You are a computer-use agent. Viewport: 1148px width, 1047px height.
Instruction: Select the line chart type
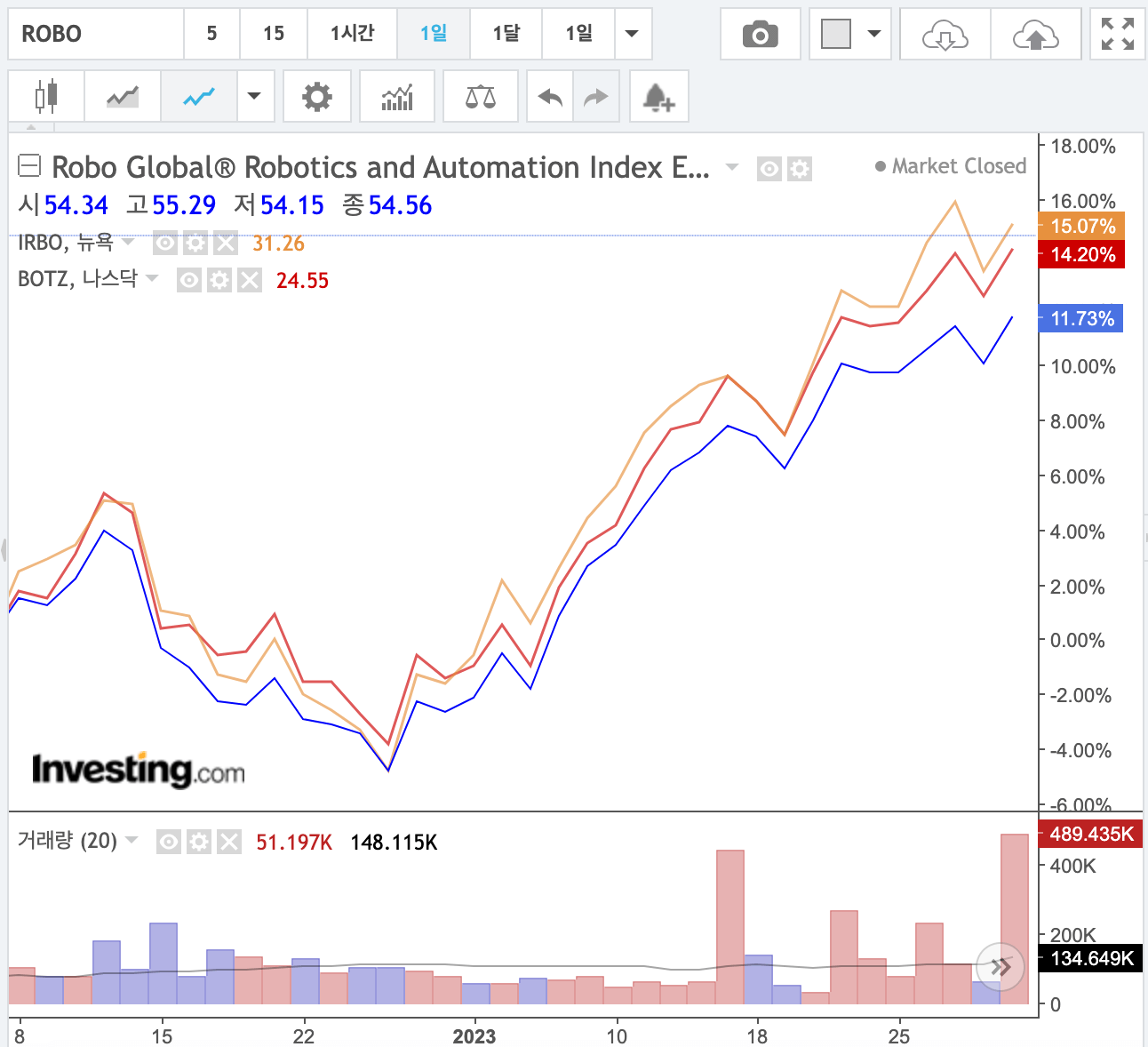[x=199, y=96]
